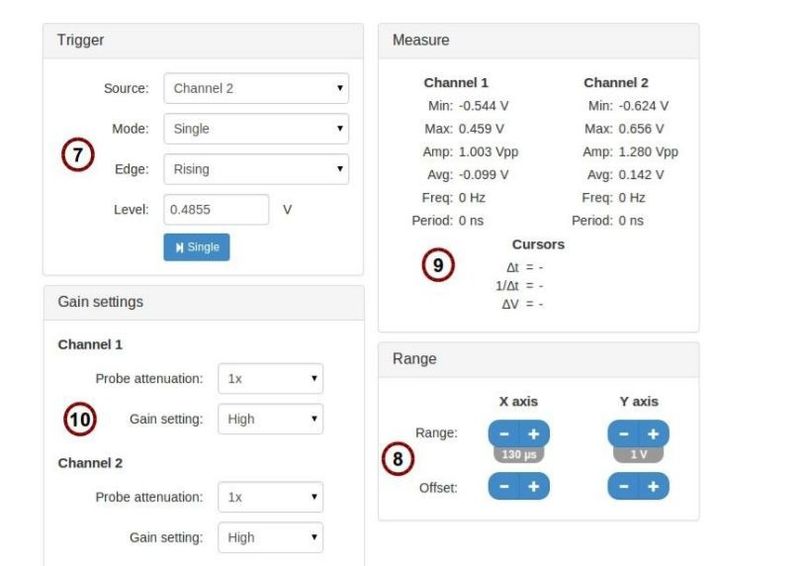Screen dimensions: 800x566
Task: Select Channel 2 Avg value 0.142 V
Action: 641,175
